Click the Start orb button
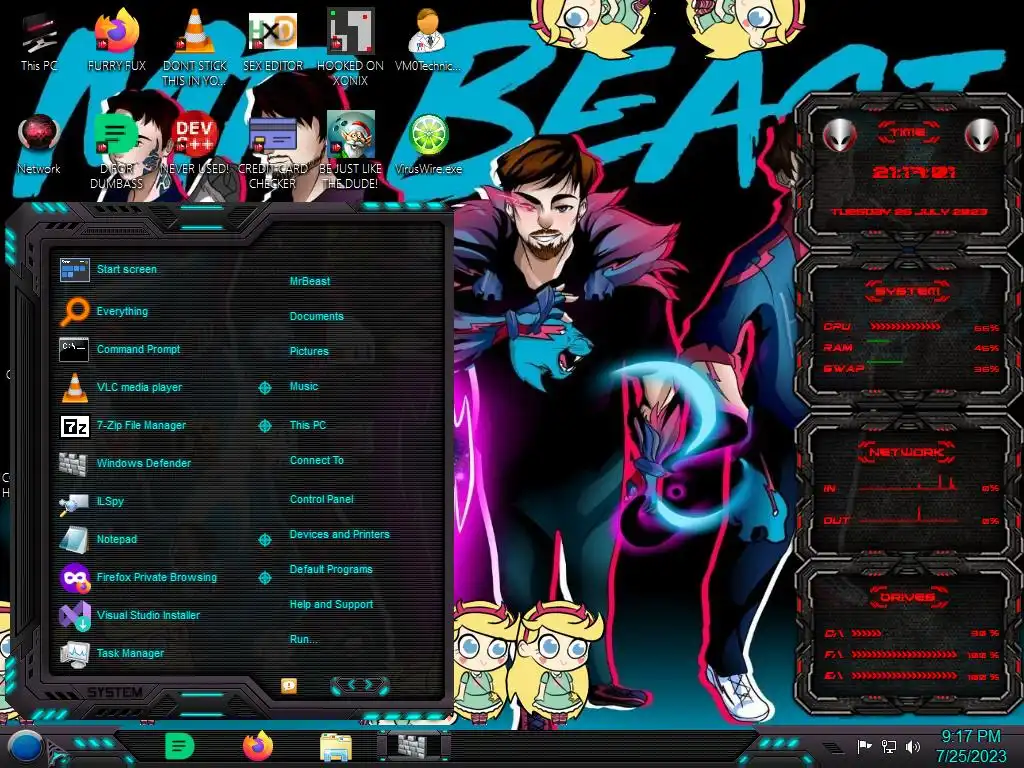This screenshot has width=1024, height=768. 26,748
